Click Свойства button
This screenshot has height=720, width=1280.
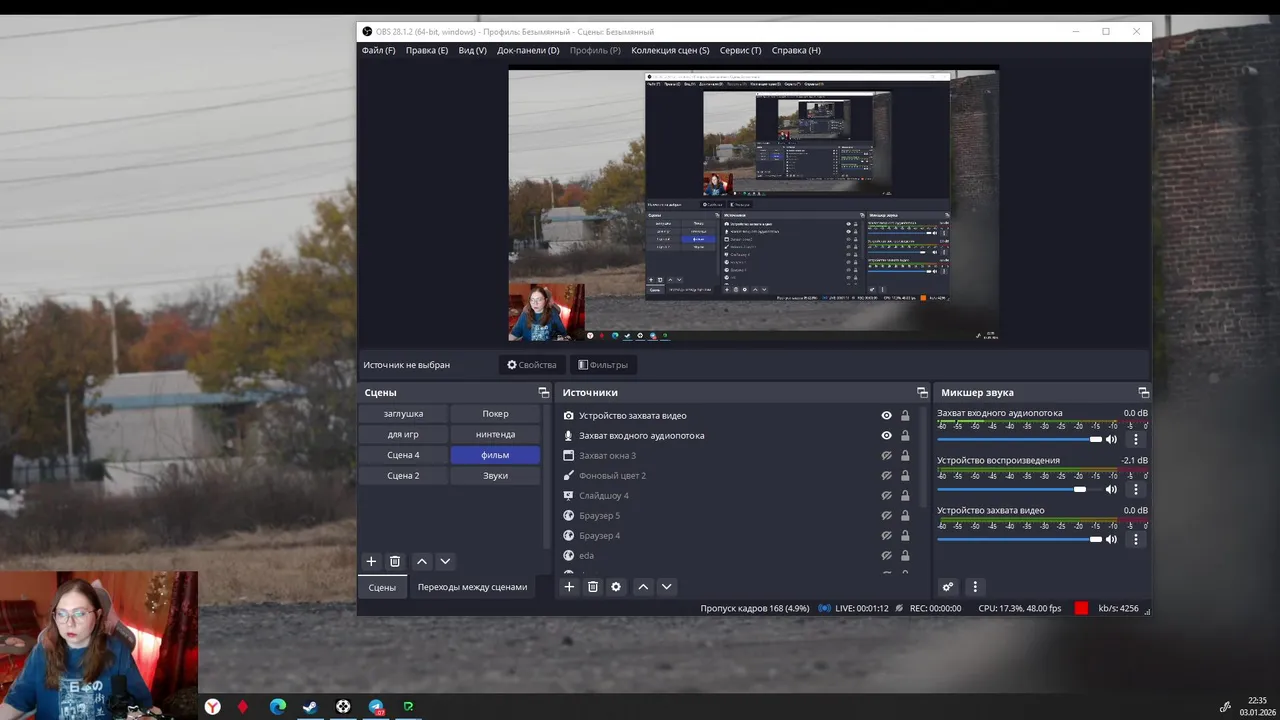pyautogui.click(x=531, y=365)
